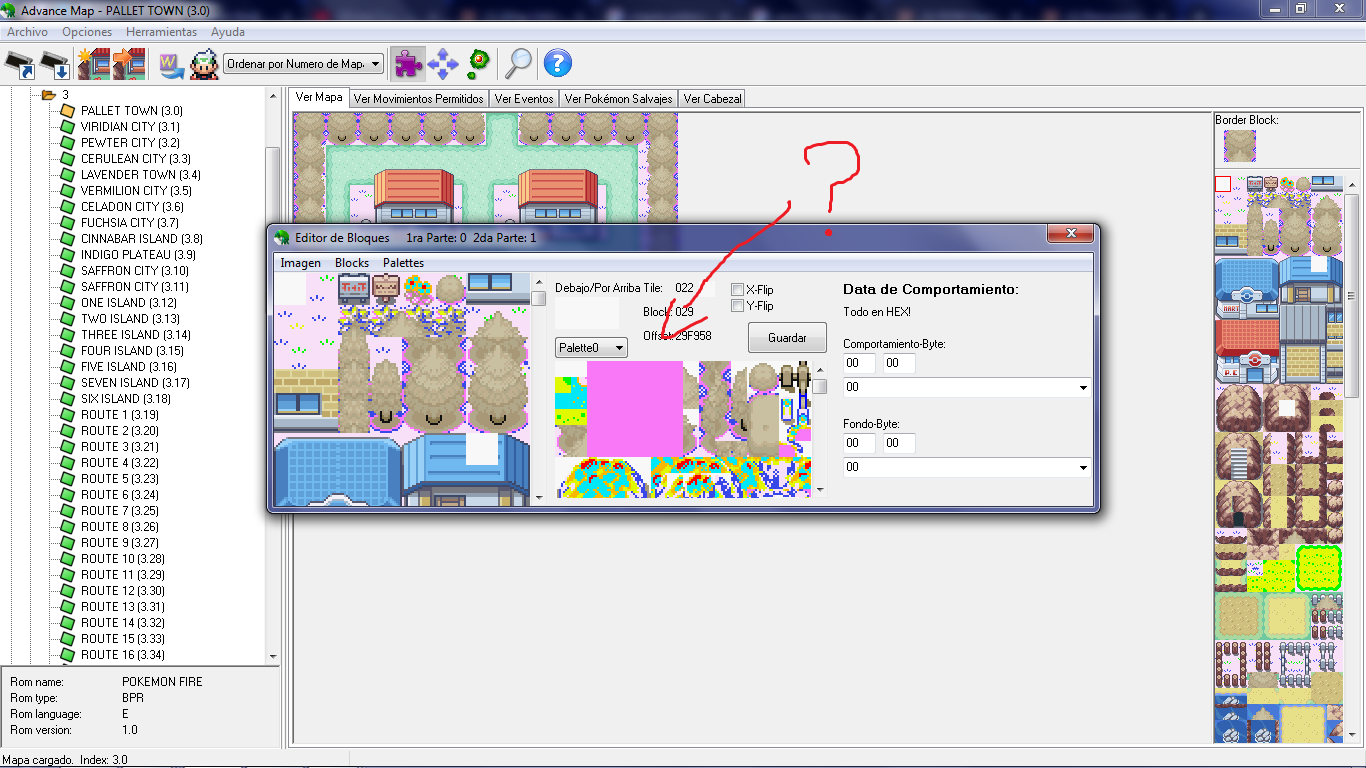This screenshot has height=768, width=1366.
Task: Select the purple puzzle piece block editor
Action: pos(407,64)
